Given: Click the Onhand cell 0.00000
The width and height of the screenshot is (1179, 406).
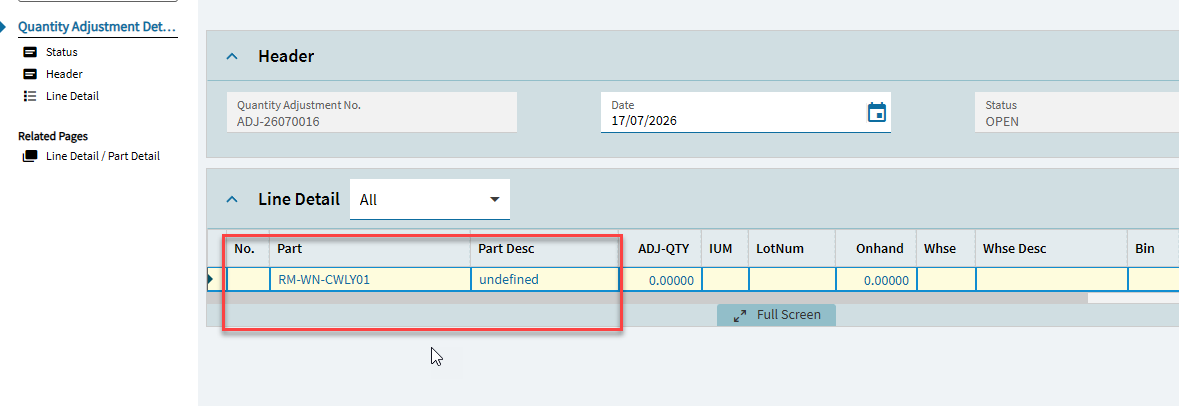Looking at the screenshot, I should (876, 280).
